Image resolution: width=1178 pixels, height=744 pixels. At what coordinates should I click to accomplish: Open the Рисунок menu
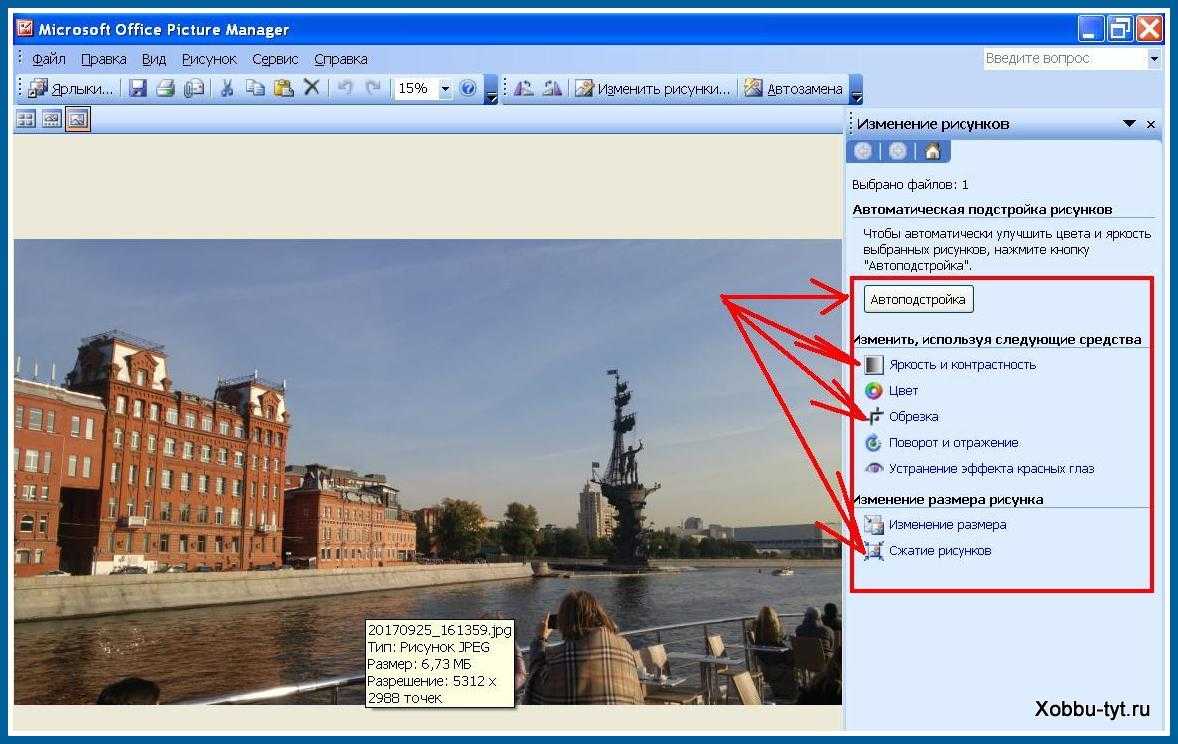(209, 59)
